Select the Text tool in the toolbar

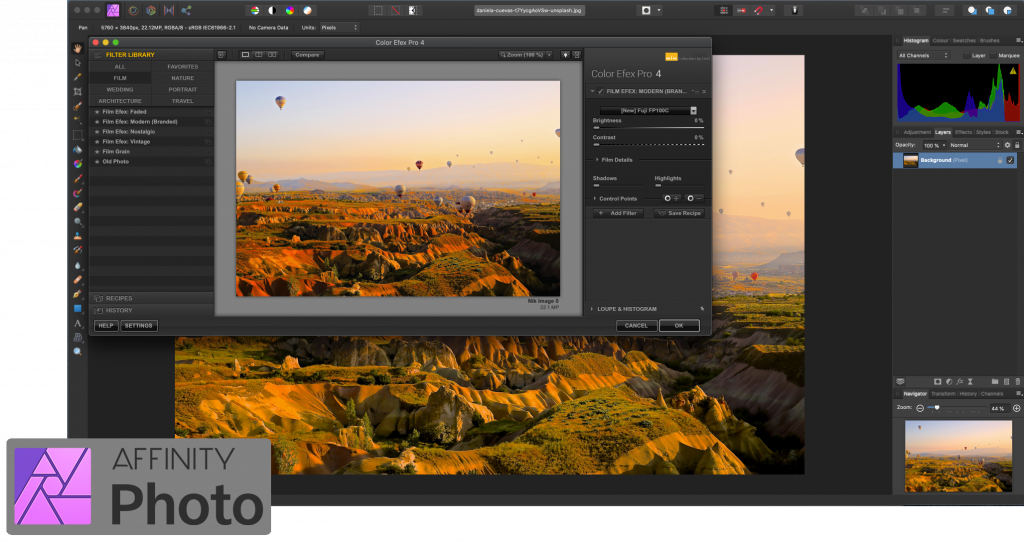77,323
